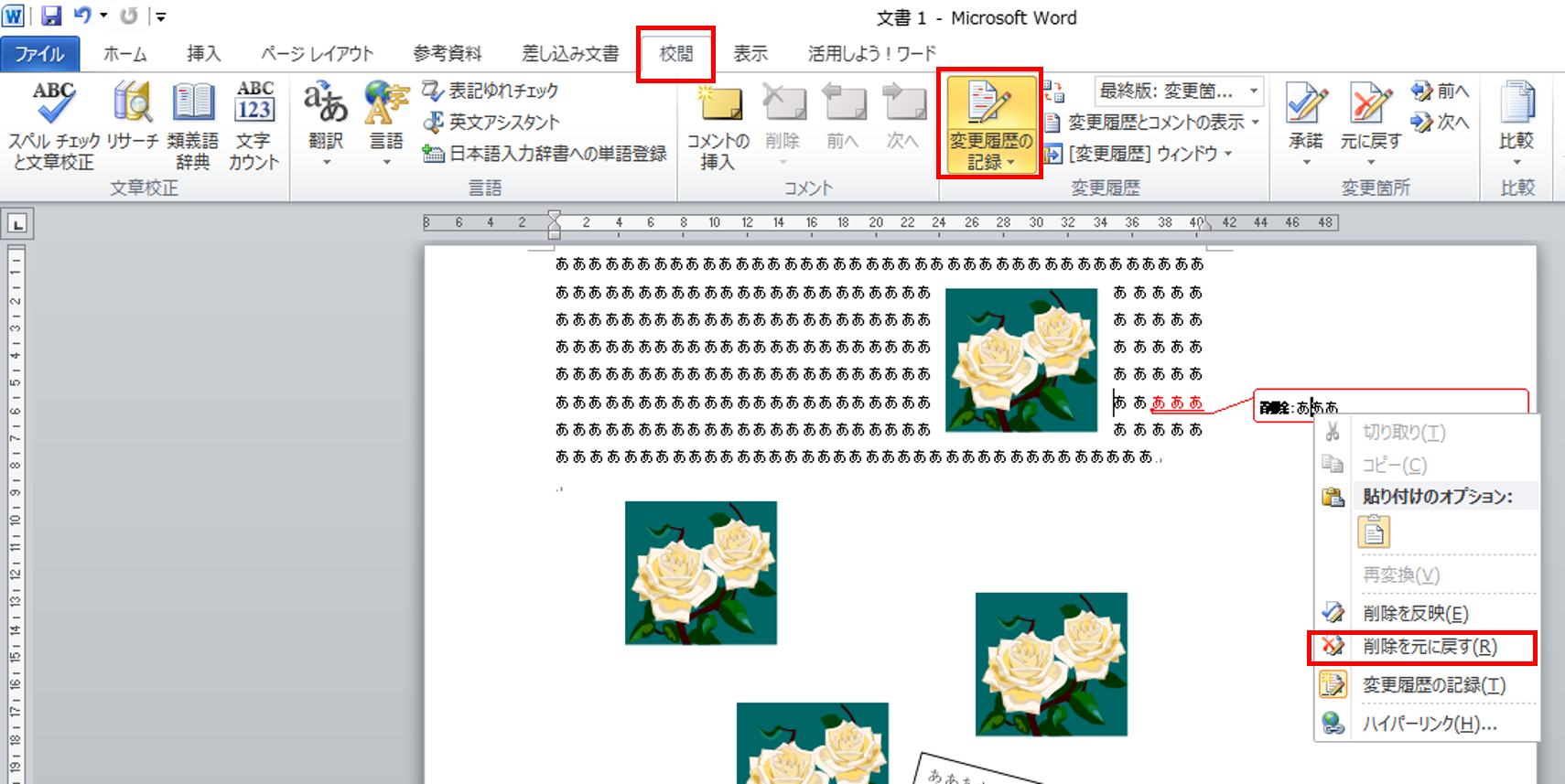Open 日本語入力辞書への単語登録
Viewport: 1565px width, 784px height.
[545, 154]
